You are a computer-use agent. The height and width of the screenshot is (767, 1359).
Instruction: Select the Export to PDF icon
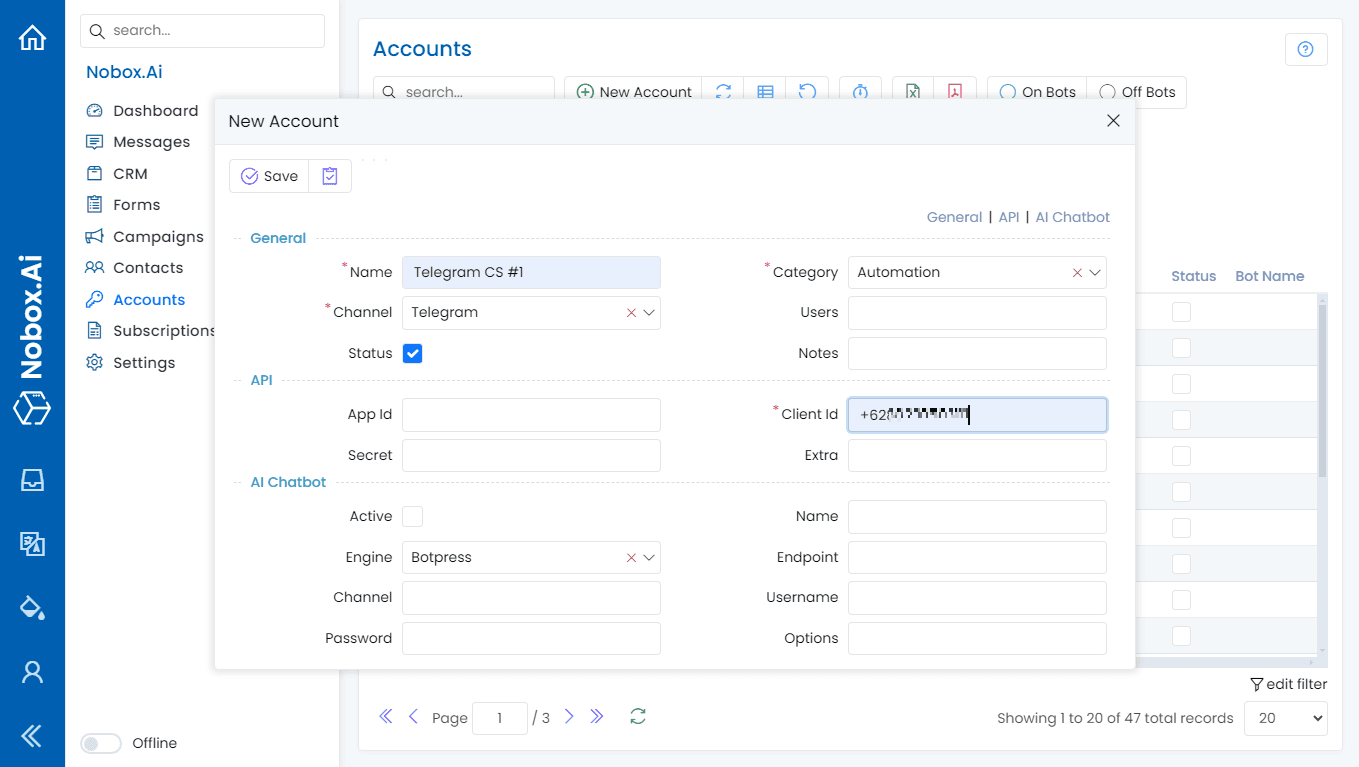point(956,91)
